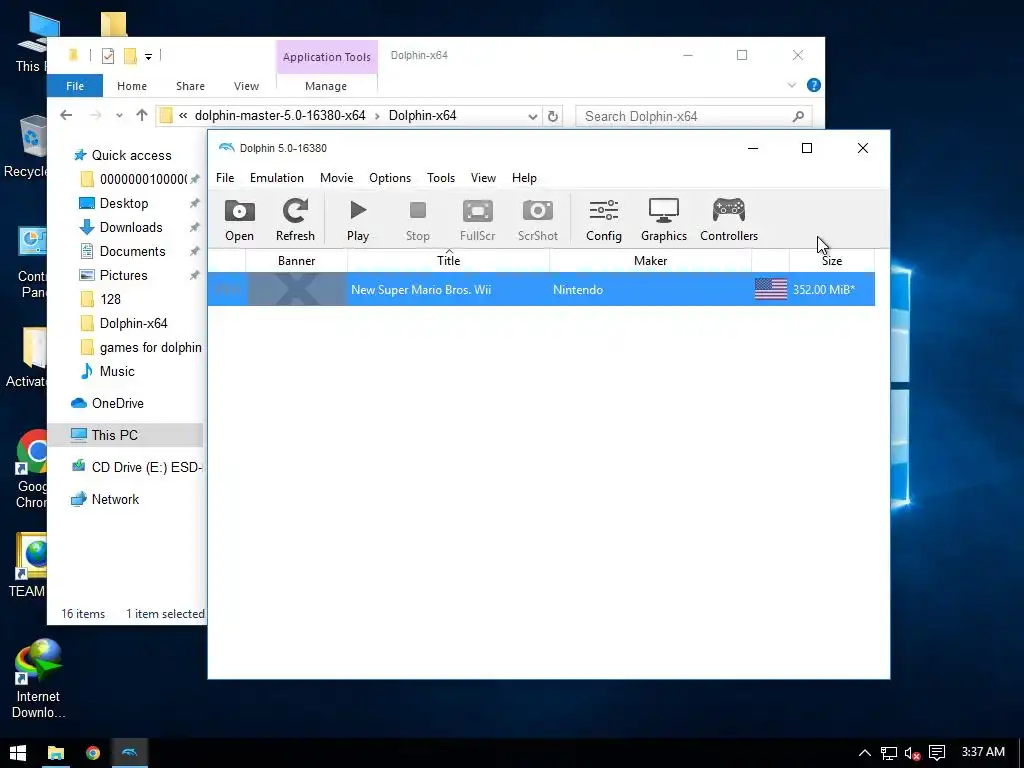Open the Windows Start menu
This screenshot has height=768, width=1024.
coord(18,752)
